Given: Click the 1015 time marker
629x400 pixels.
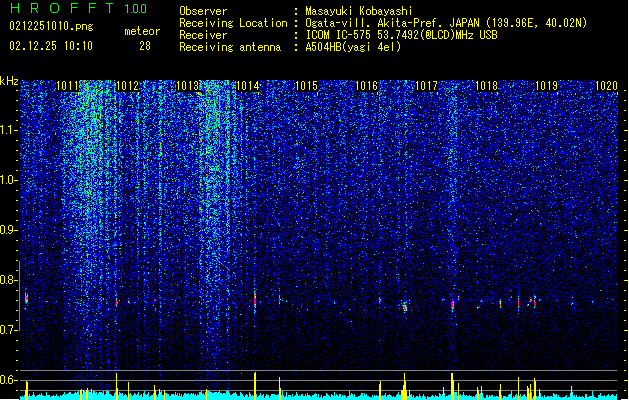Looking at the screenshot, I should [x=306, y=86].
